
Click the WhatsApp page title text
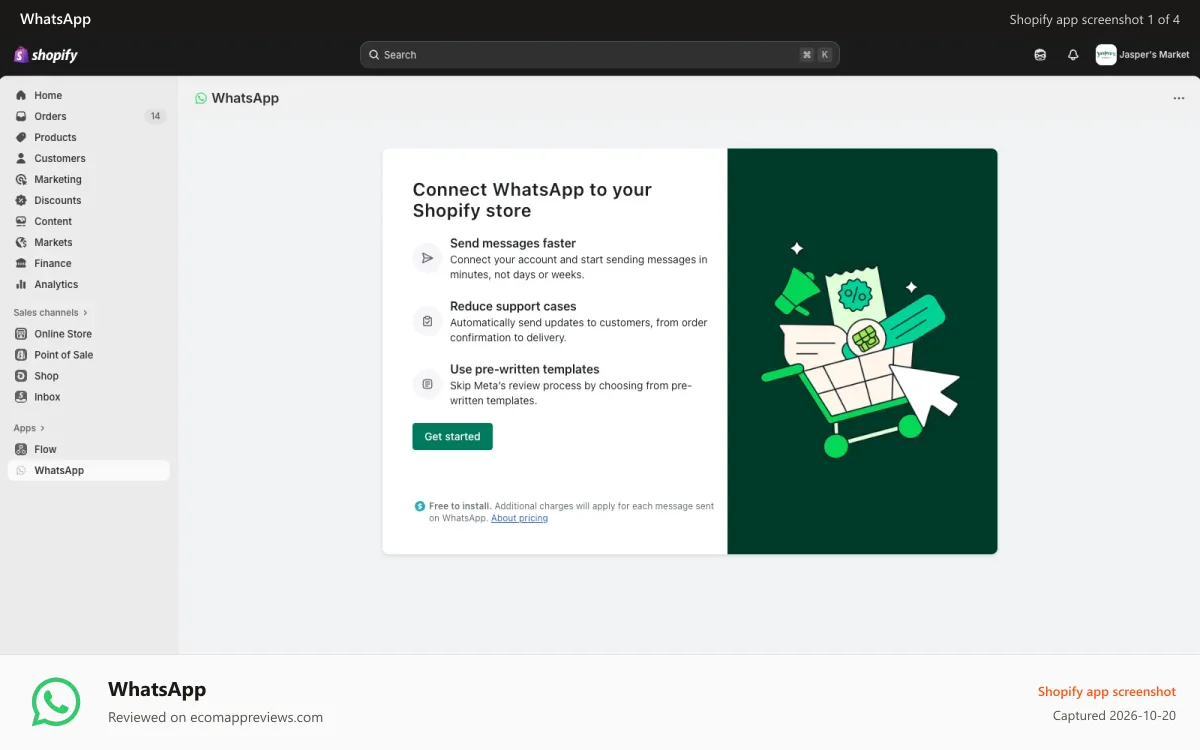tap(245, 98)
